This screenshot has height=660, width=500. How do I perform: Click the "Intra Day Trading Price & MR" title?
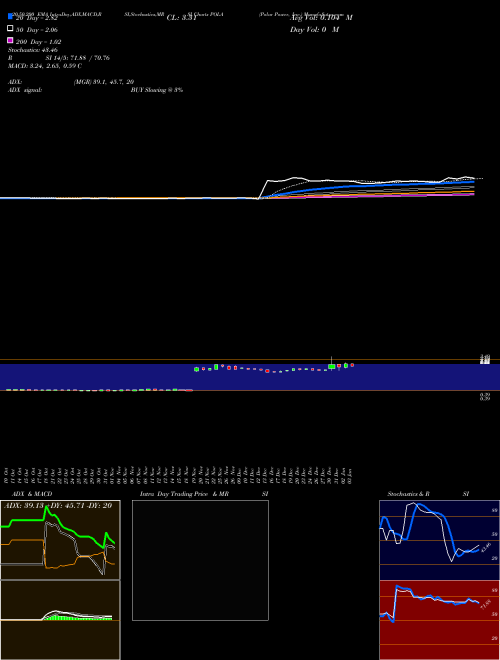point(184,494)
